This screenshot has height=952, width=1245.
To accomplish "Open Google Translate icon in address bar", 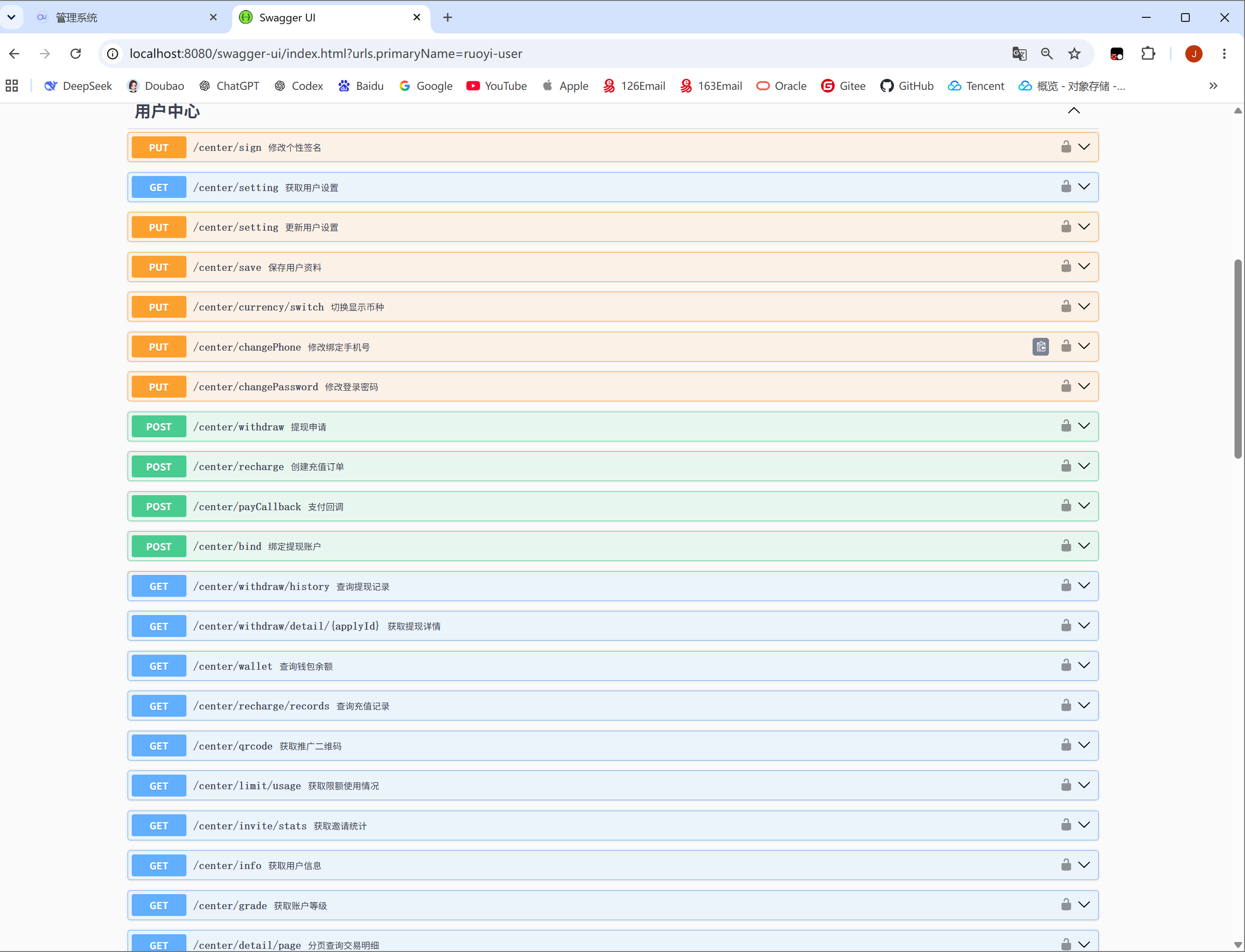I will [1019, 54].
